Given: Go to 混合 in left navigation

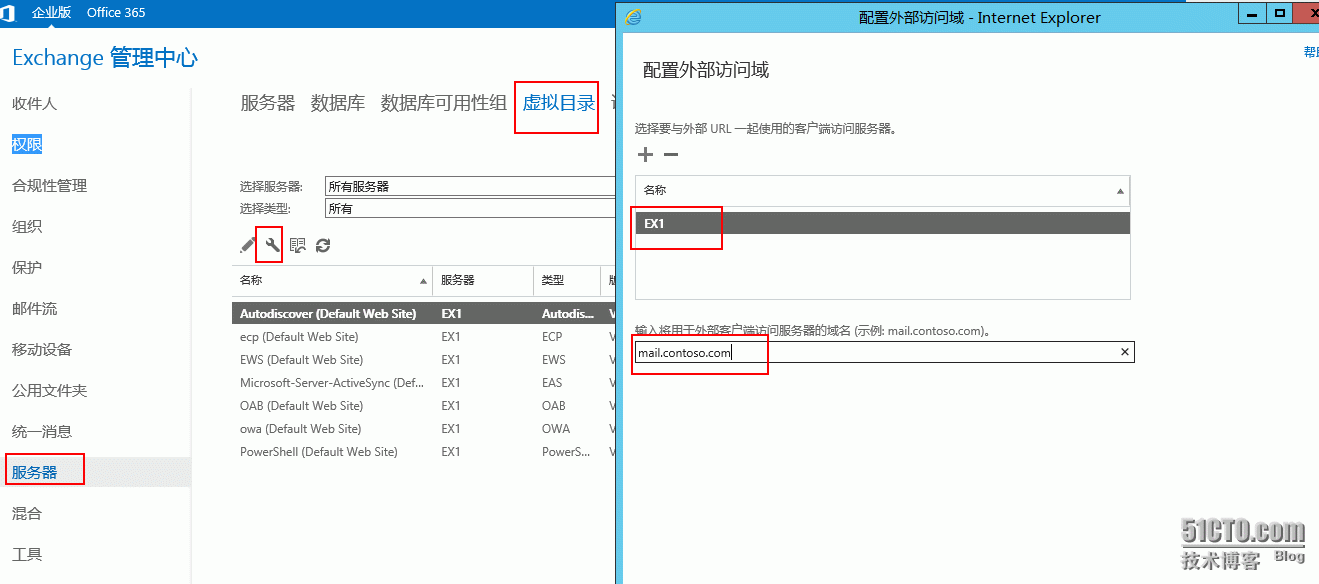Looking at the screenshot, I should click(27, 514).
